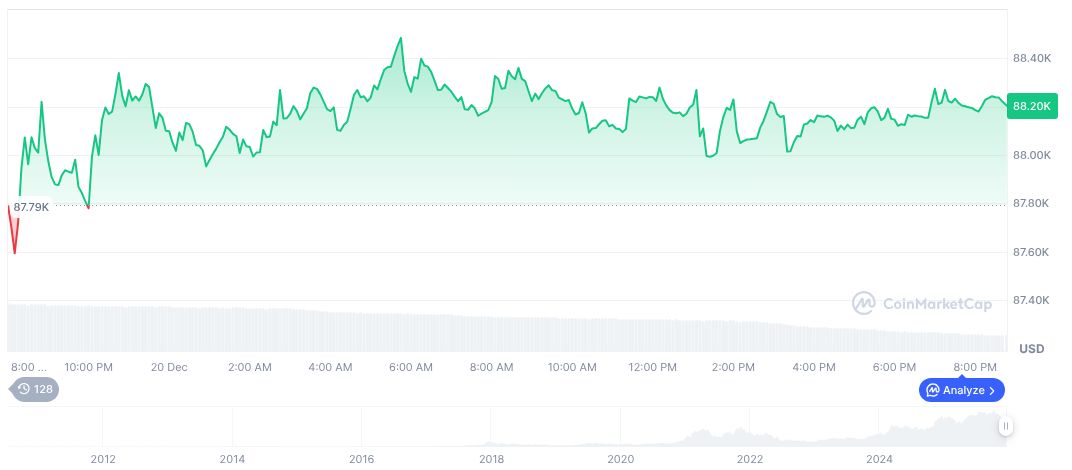This screenshot has height=470, width=1072.
Task: Click the green 88.20K current price tag
Action: pyautogui.click(x=1031, y=106)
